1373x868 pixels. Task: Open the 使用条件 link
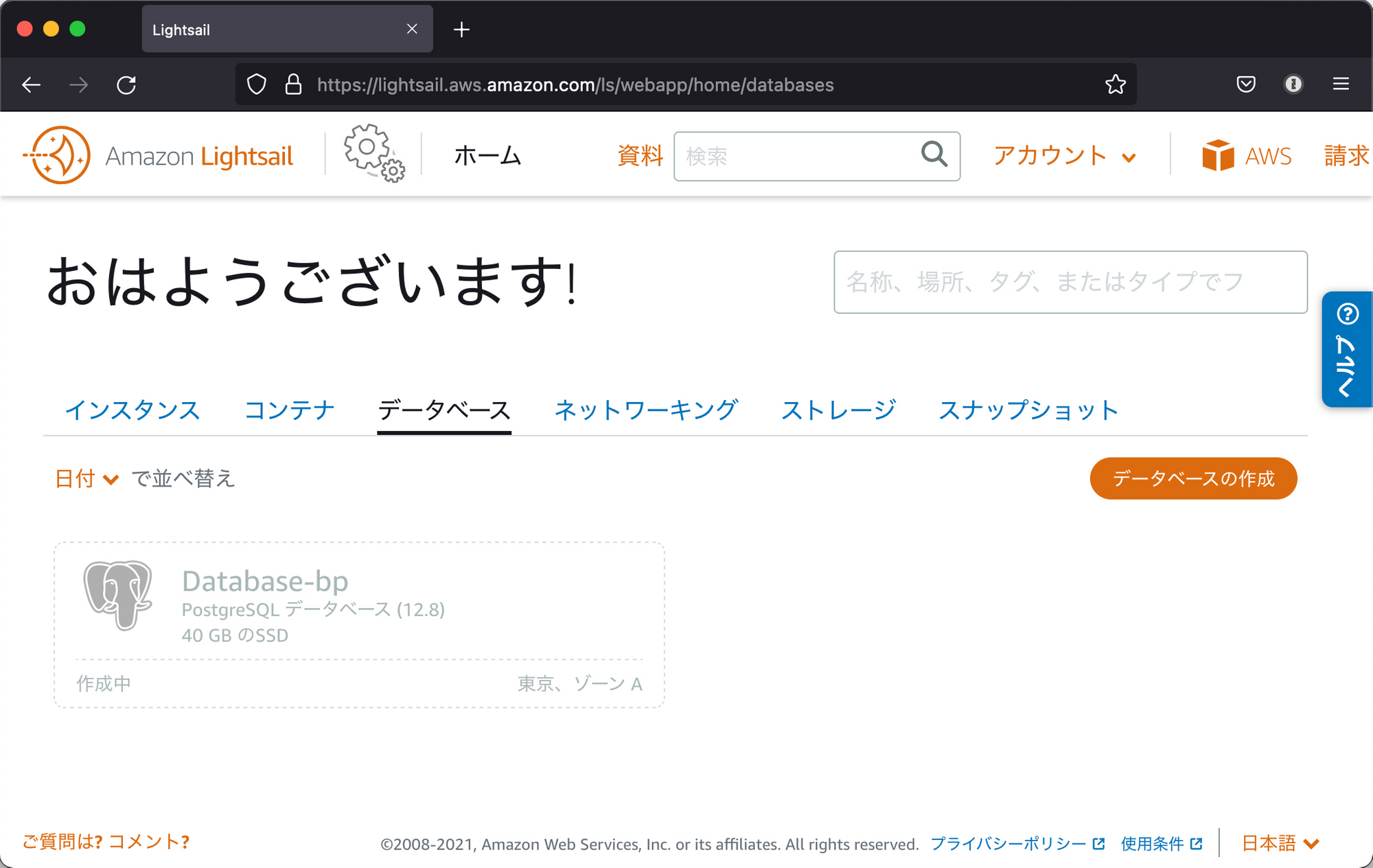click(1152, 844)
